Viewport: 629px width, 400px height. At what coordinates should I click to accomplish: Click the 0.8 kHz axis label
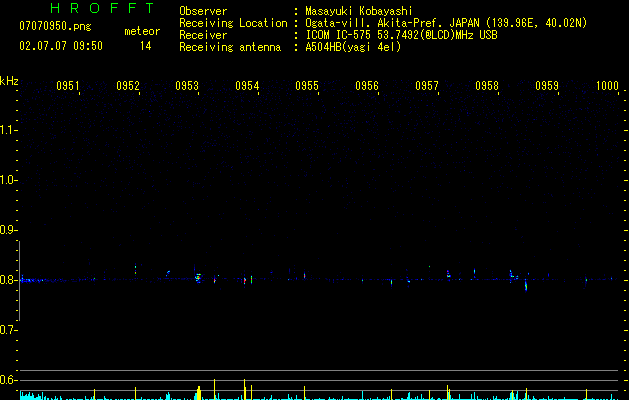pos(8,280)
